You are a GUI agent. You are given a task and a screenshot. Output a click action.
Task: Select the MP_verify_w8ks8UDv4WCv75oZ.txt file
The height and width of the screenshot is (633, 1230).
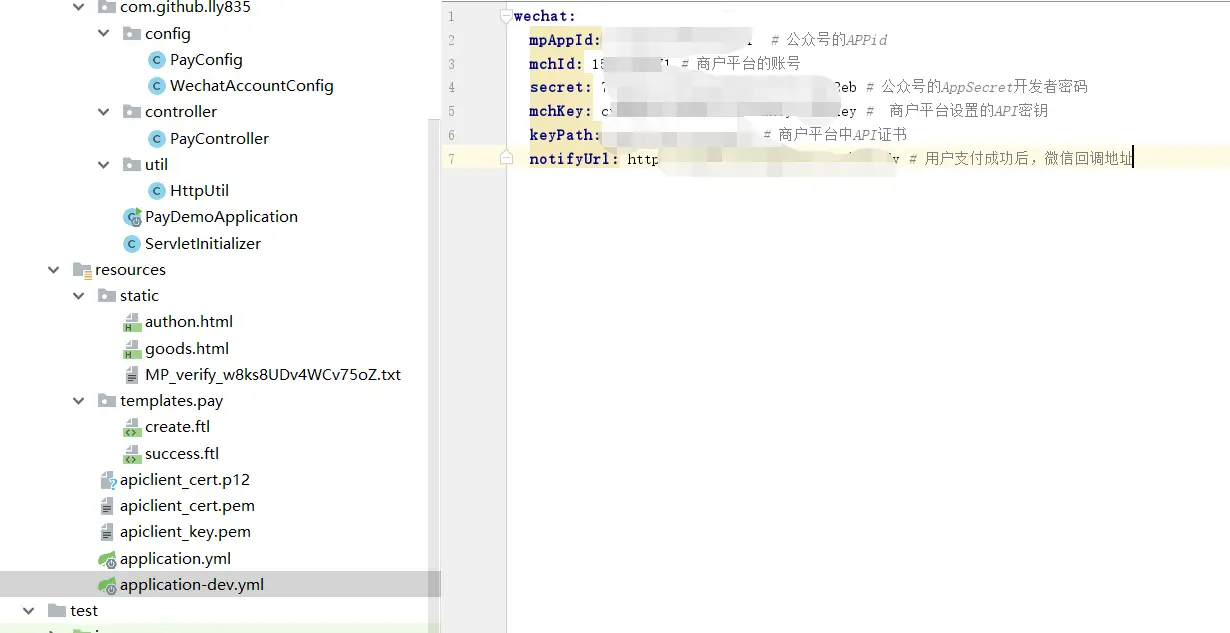coord(273,375)
